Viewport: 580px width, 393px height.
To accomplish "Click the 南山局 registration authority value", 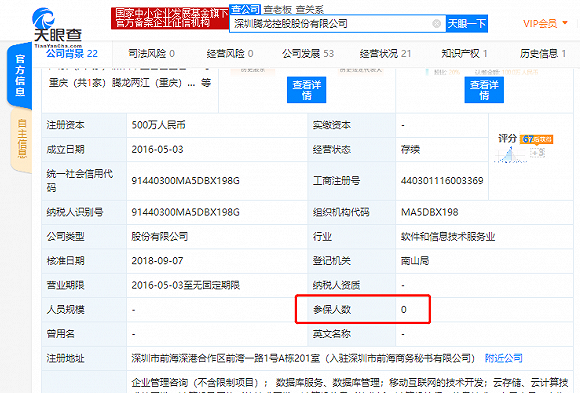I will point(415,261).
